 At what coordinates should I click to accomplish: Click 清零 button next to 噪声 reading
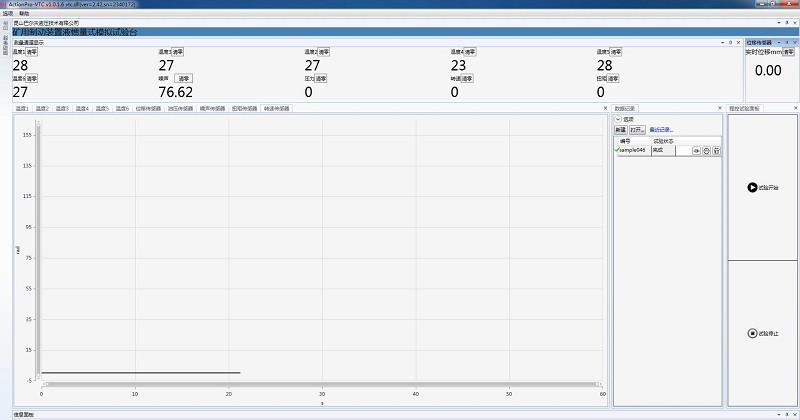coord(183,78)
